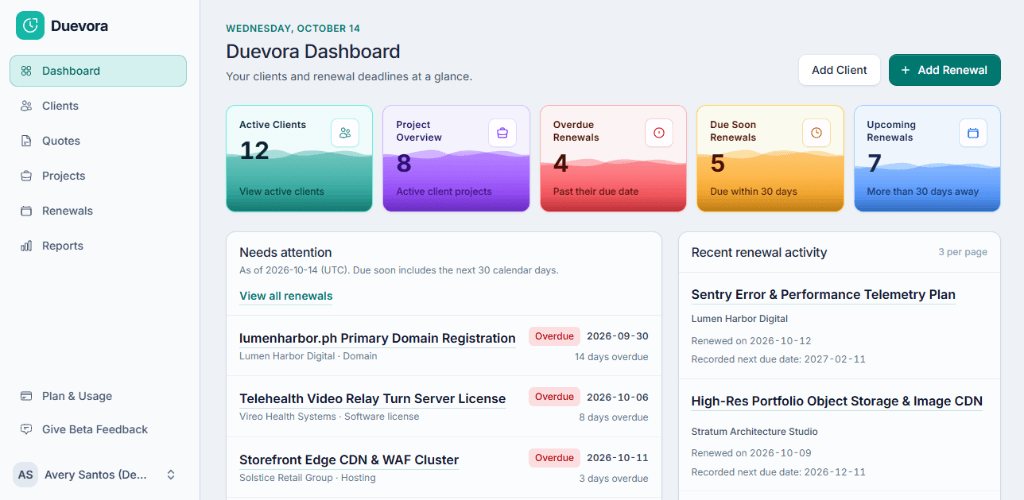Click the Overdue badge for Storefront Edge CDN
1024x500 pixels.
point(554,458)
